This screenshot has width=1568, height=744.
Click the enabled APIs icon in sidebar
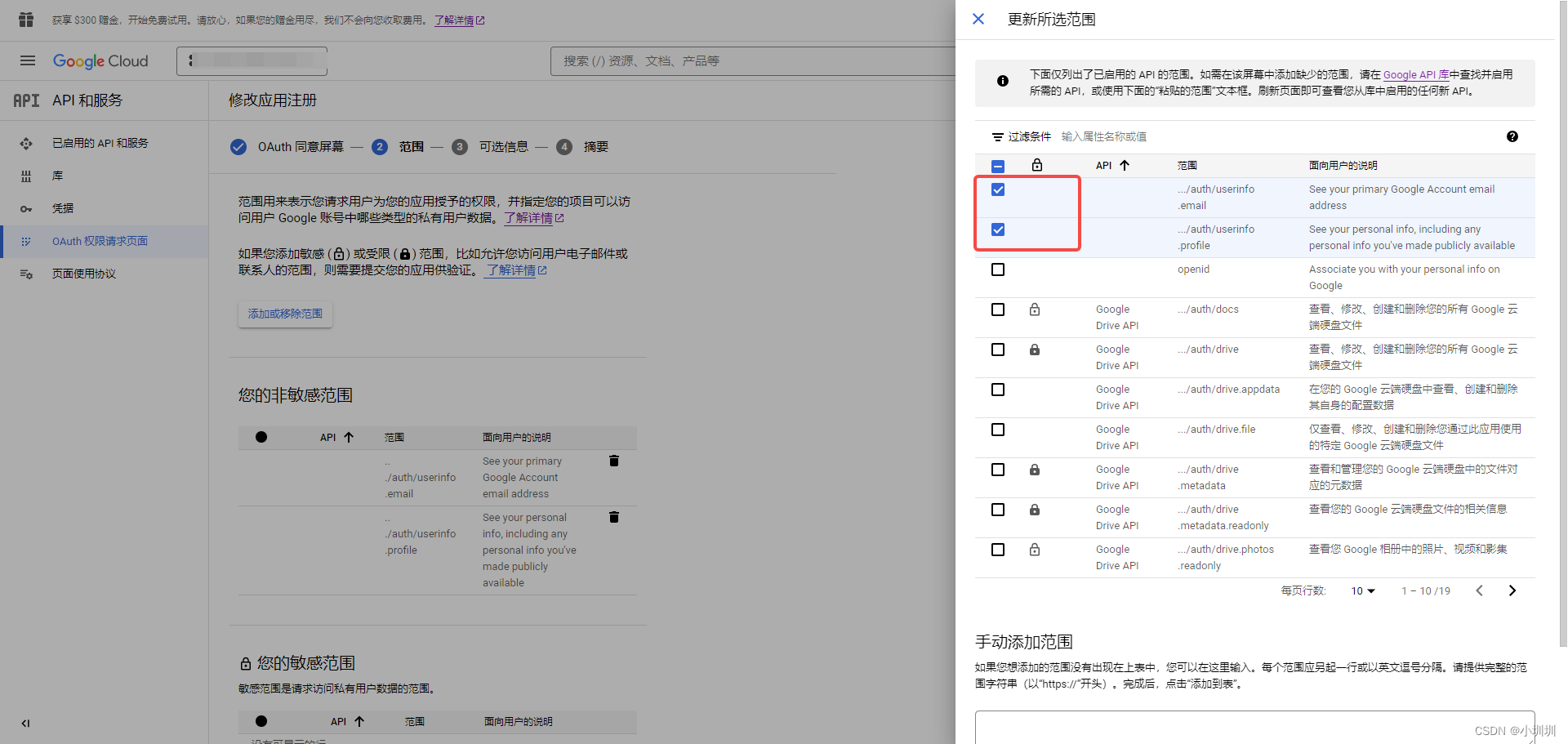[x=26, y=143]
